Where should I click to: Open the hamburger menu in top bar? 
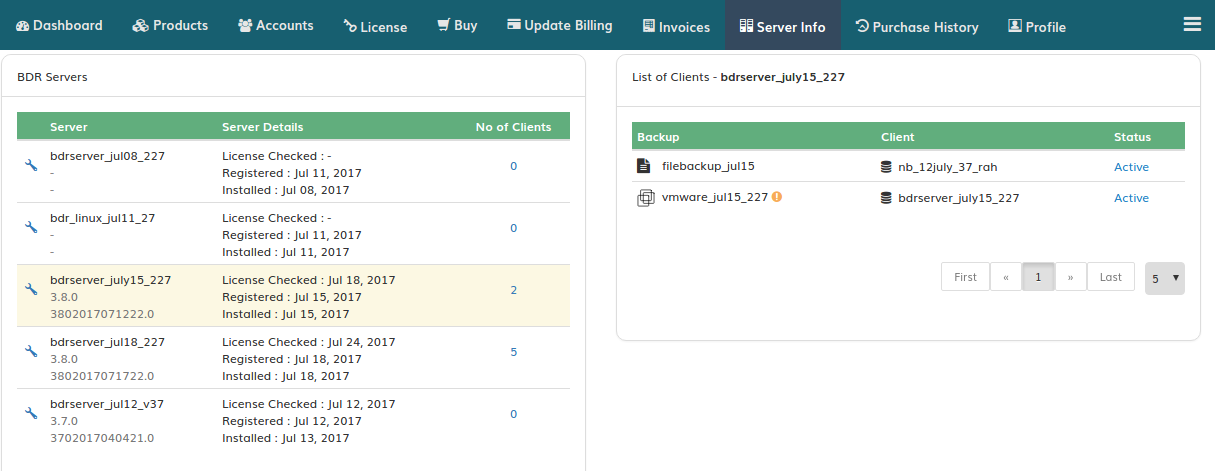[1192, 24]
